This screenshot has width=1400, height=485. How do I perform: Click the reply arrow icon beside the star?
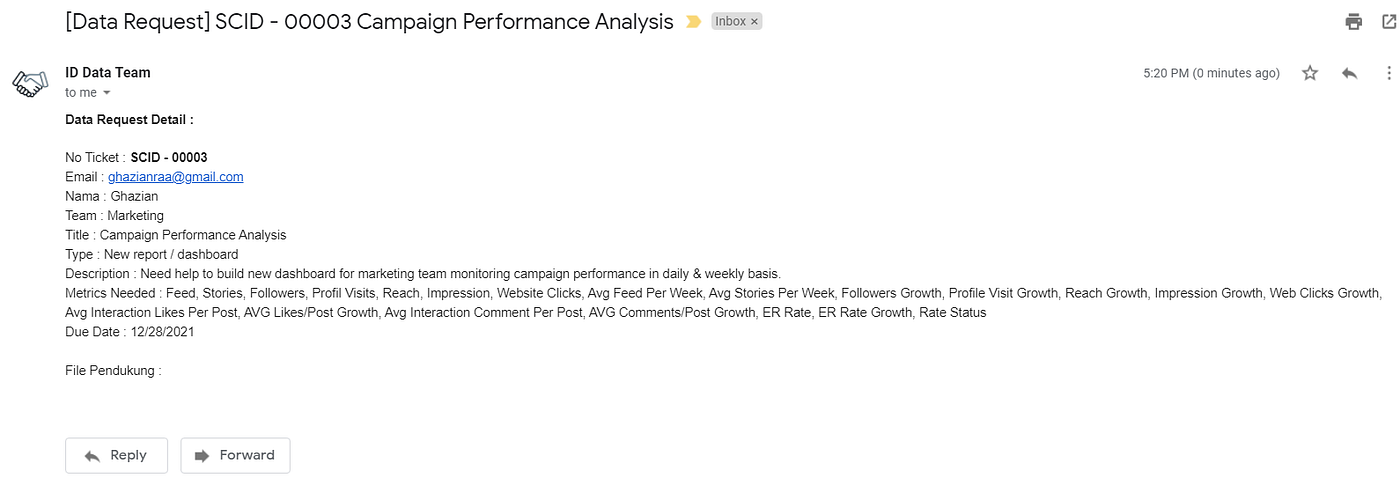point(1350,73)
